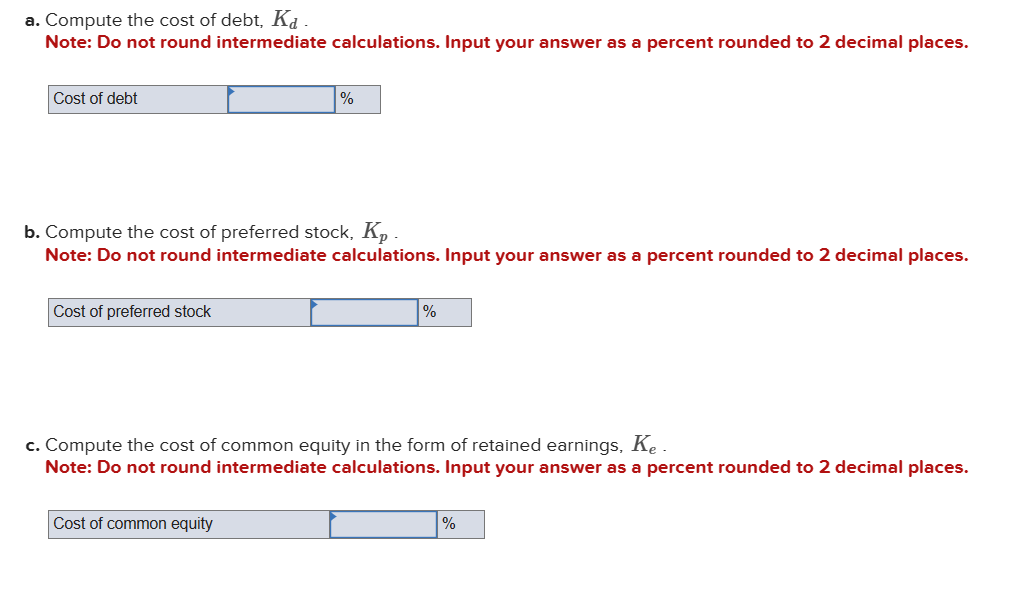
Task: Click the % beside Cost of common equity
Action: click(446, 523)
